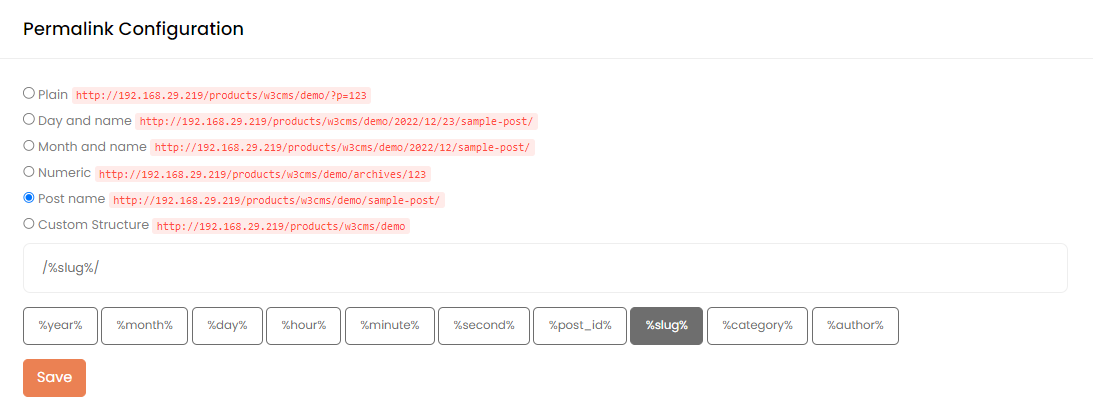1093x420 pixels.
Task: Insert the %post_id% tag
Action: 579,326
